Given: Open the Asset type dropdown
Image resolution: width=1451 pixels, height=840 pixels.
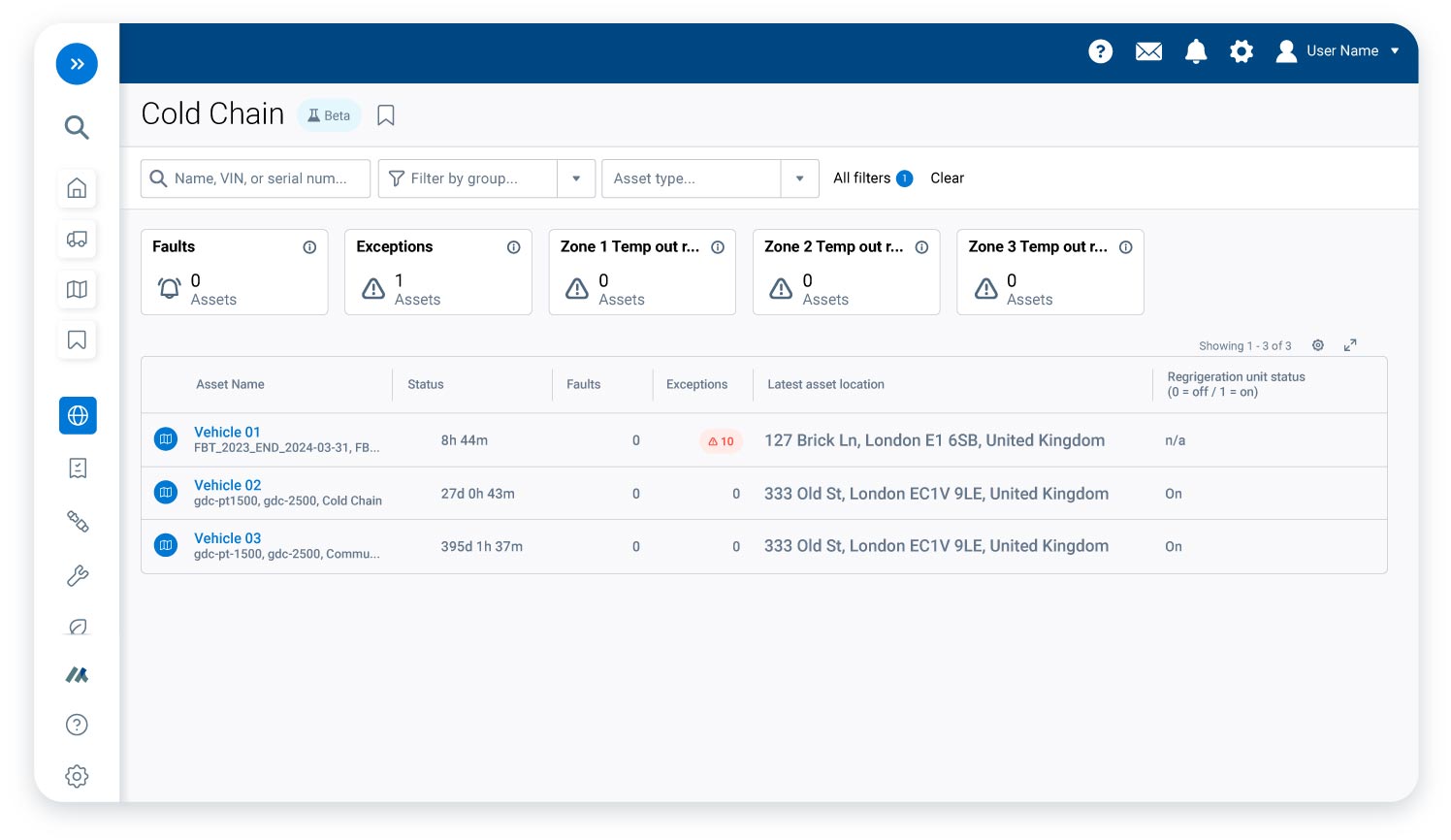Looking at the screenshot, I should coord(799,178).
